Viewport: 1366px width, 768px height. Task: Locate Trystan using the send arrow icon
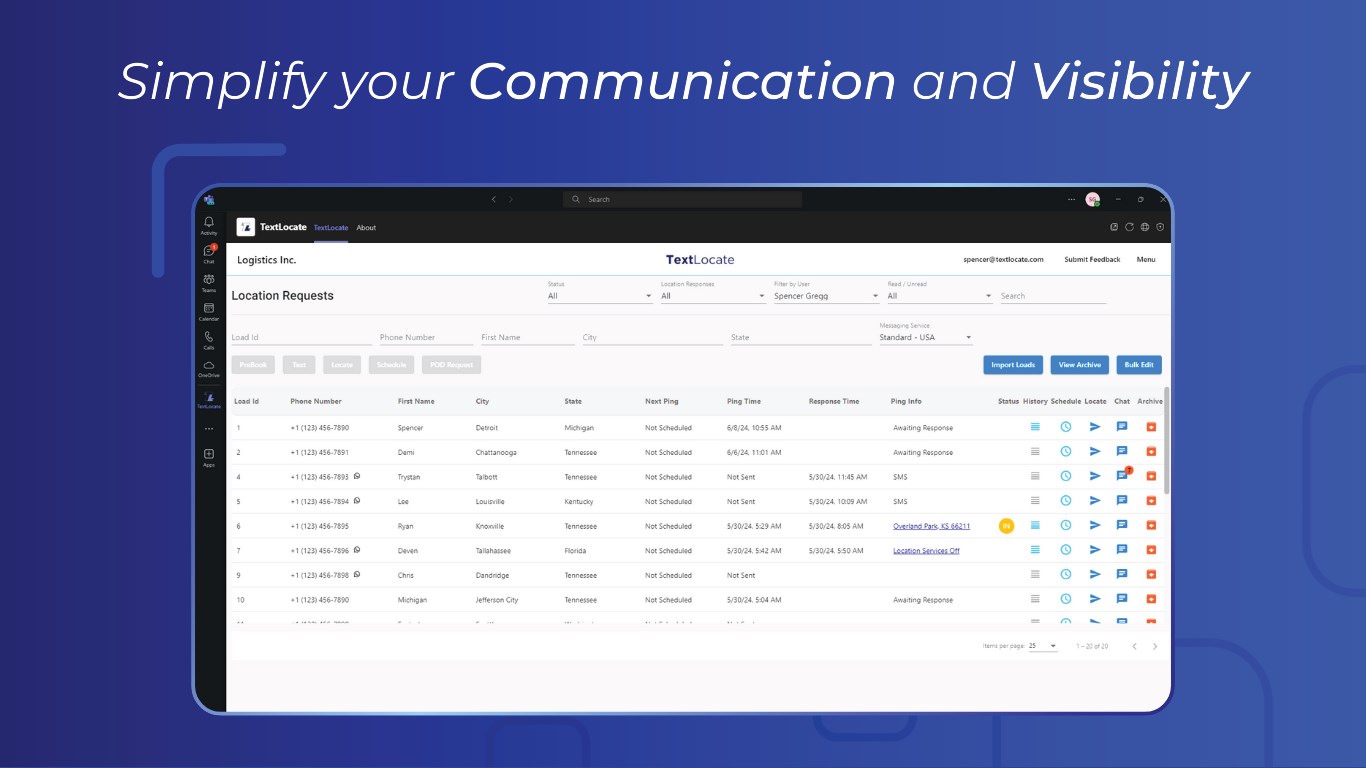pos(1095,477)
